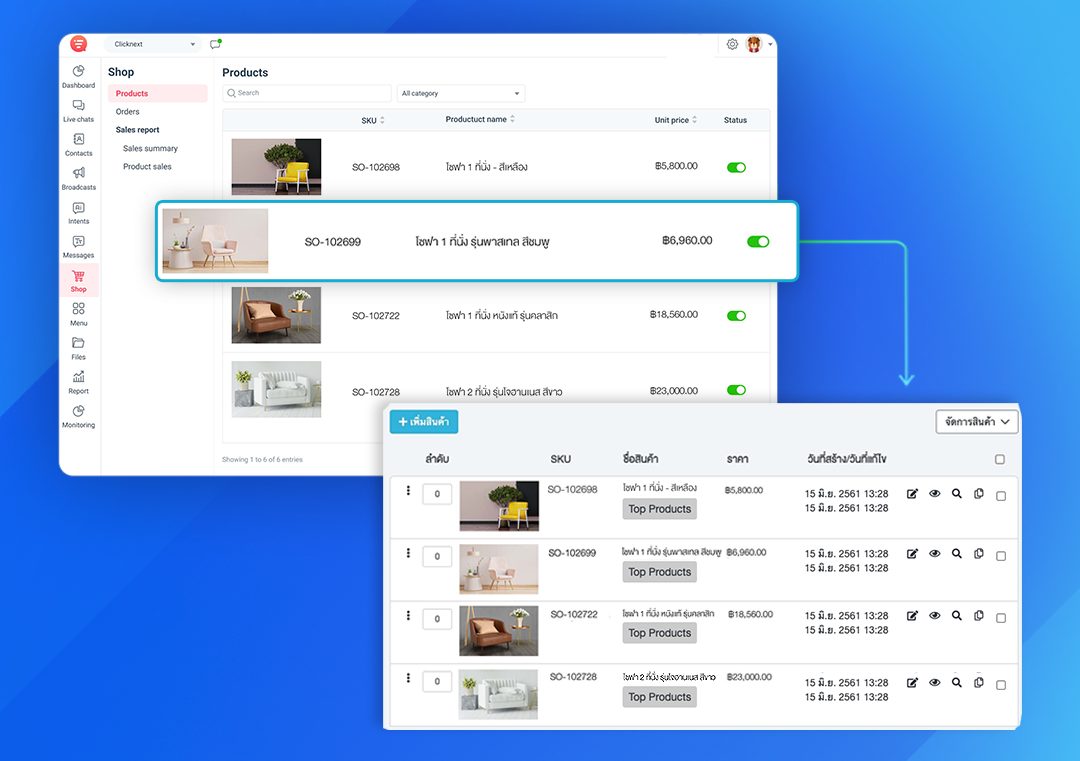This screenshot has height=761, width=1080.
Task: Toggle status switch for ฿23,000.00 product
Action: pyautogui.click(x=736, y=390)
